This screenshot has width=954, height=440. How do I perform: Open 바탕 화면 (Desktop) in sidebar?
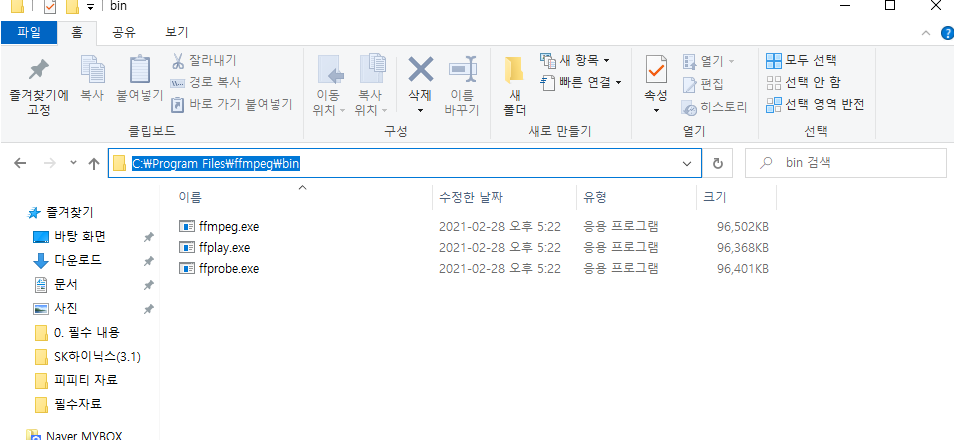click(80, 236)
